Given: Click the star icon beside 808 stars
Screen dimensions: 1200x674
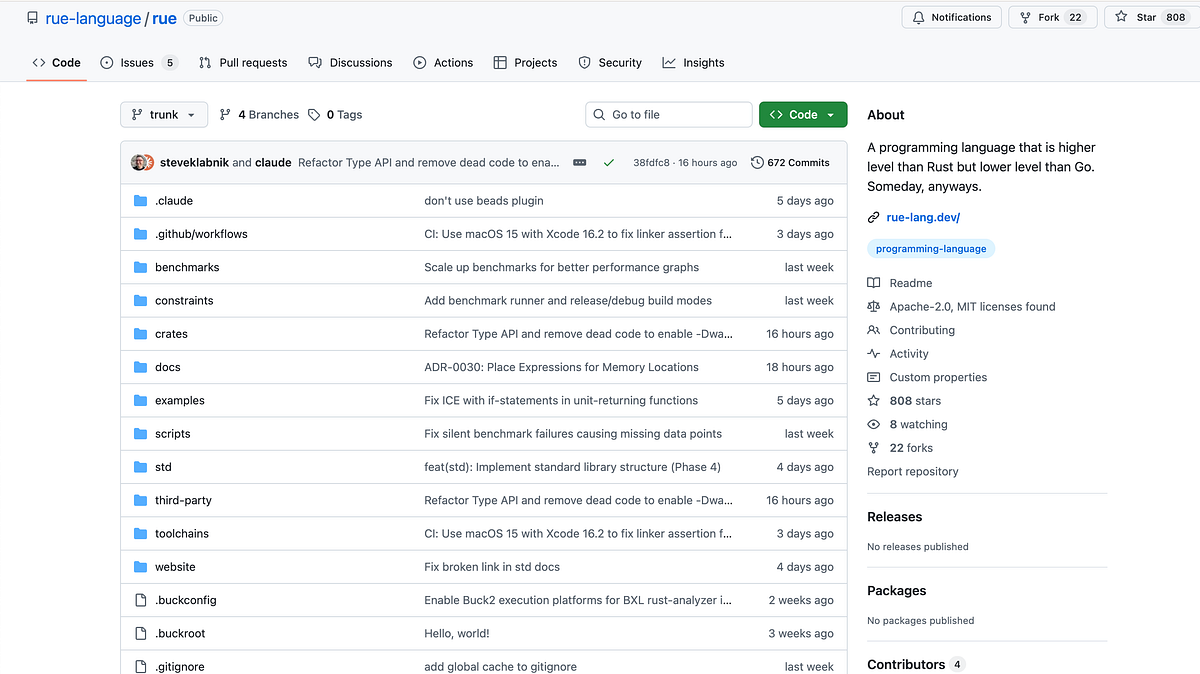Looking at the screenshot, I should (x=874, y=401).
